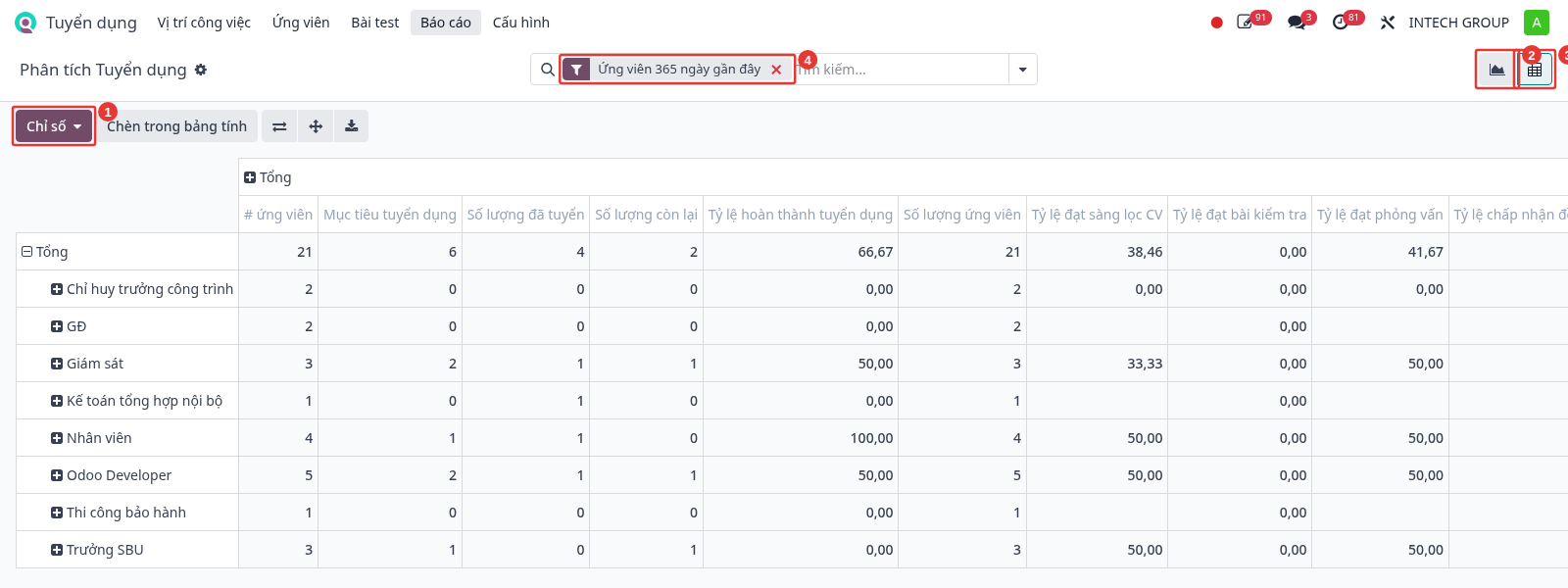Screen dimensions: 1568x588
Task: Open the Bài test menu
Action: (x=375, y=23)
